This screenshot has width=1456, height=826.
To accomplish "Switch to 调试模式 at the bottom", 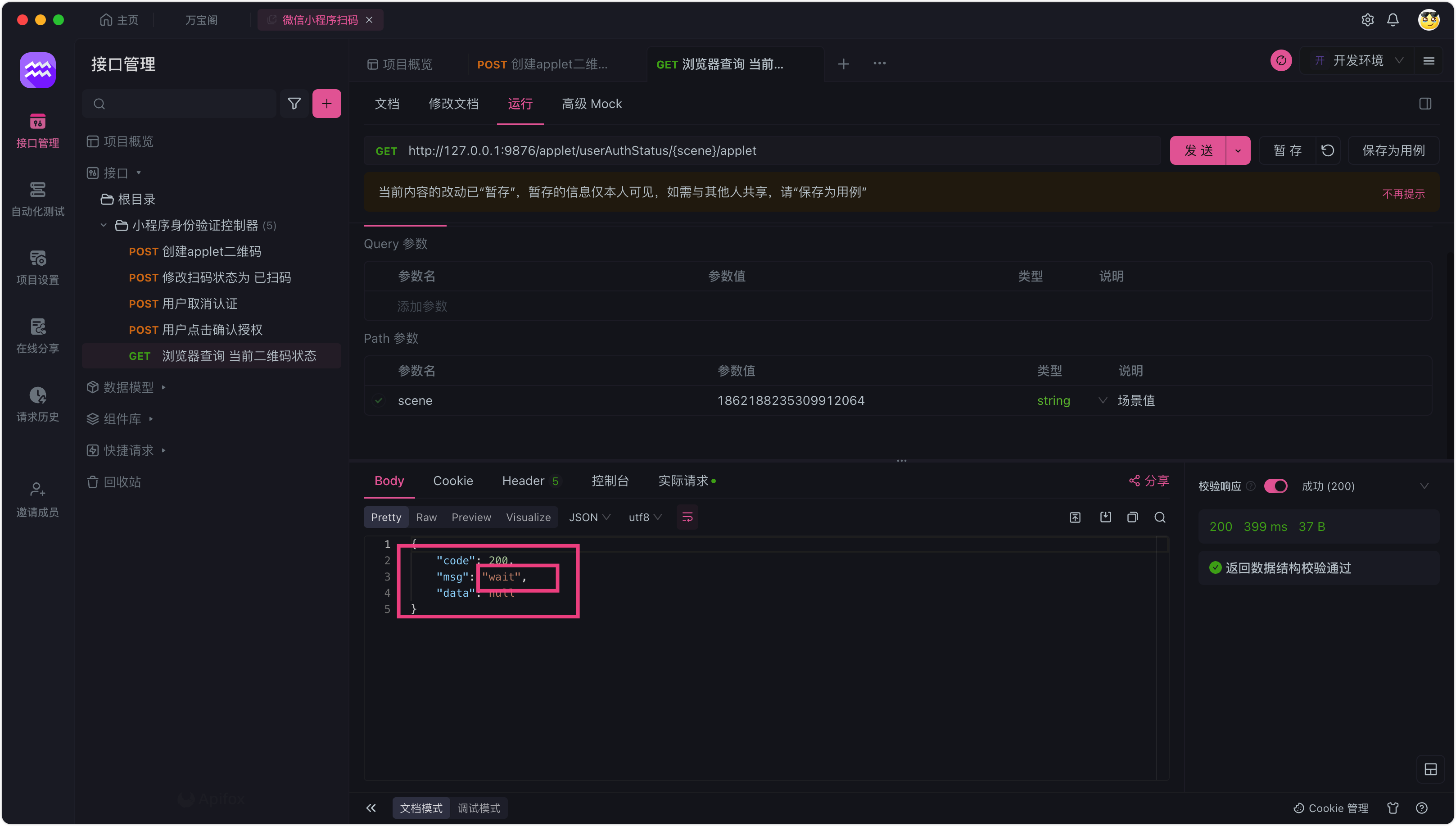I will pos(479,808).
